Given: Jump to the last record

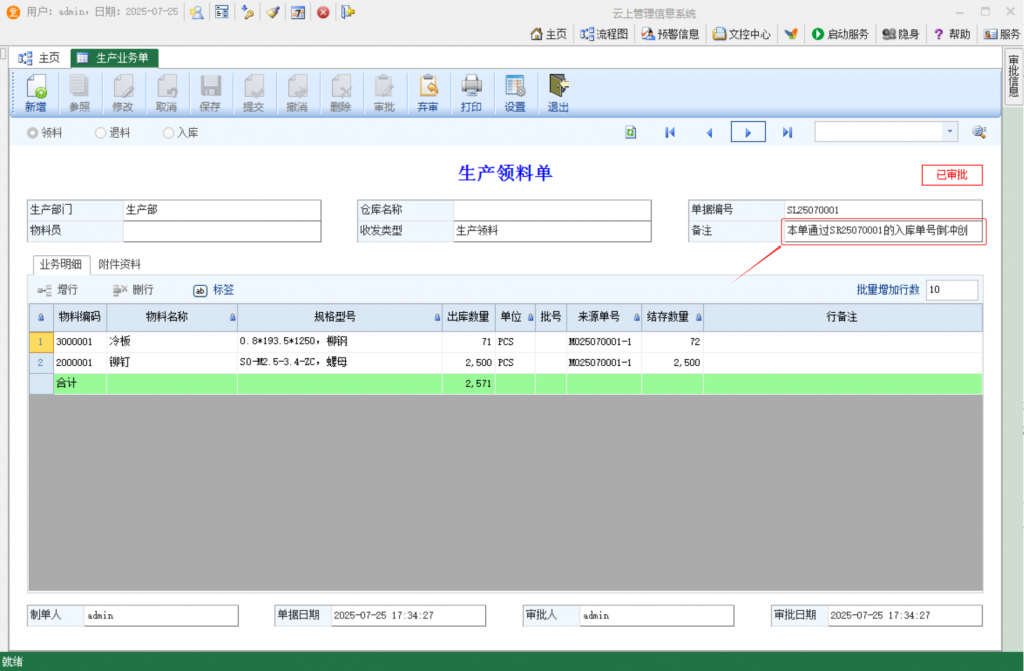Looking at the screenshot, I should click(x=788, y=133).
